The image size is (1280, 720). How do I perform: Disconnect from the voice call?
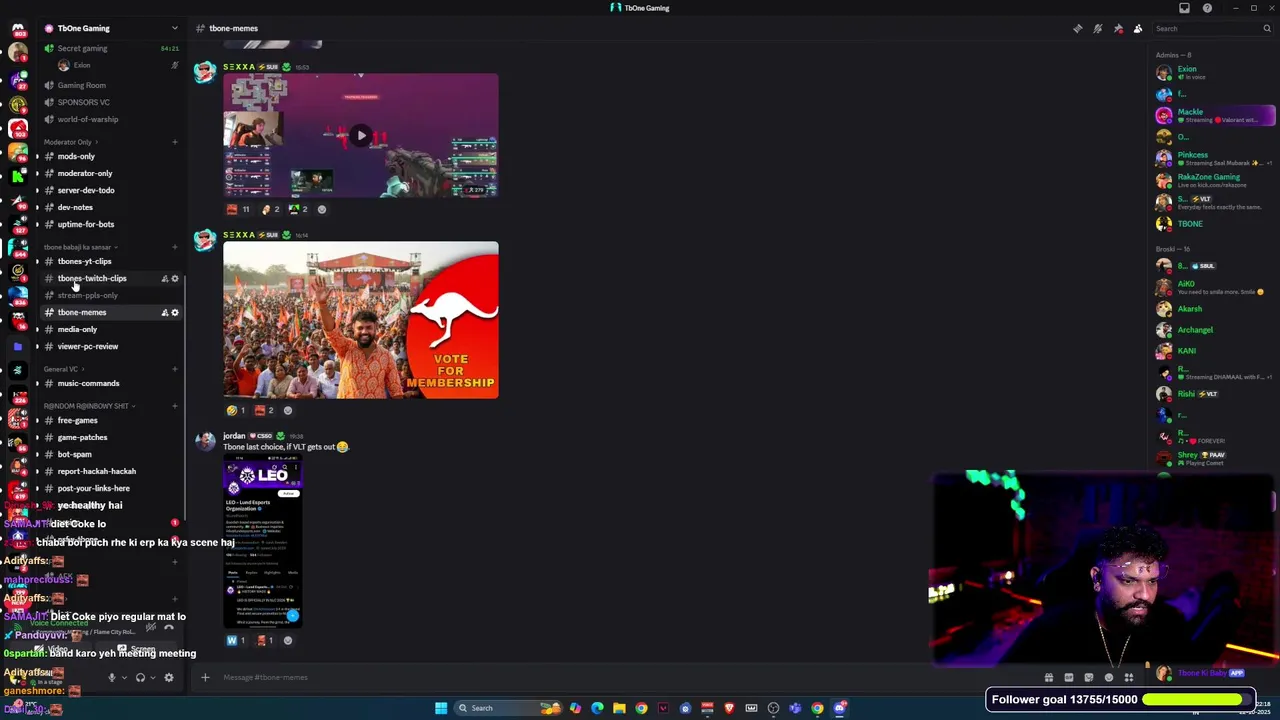pos(168,627)
